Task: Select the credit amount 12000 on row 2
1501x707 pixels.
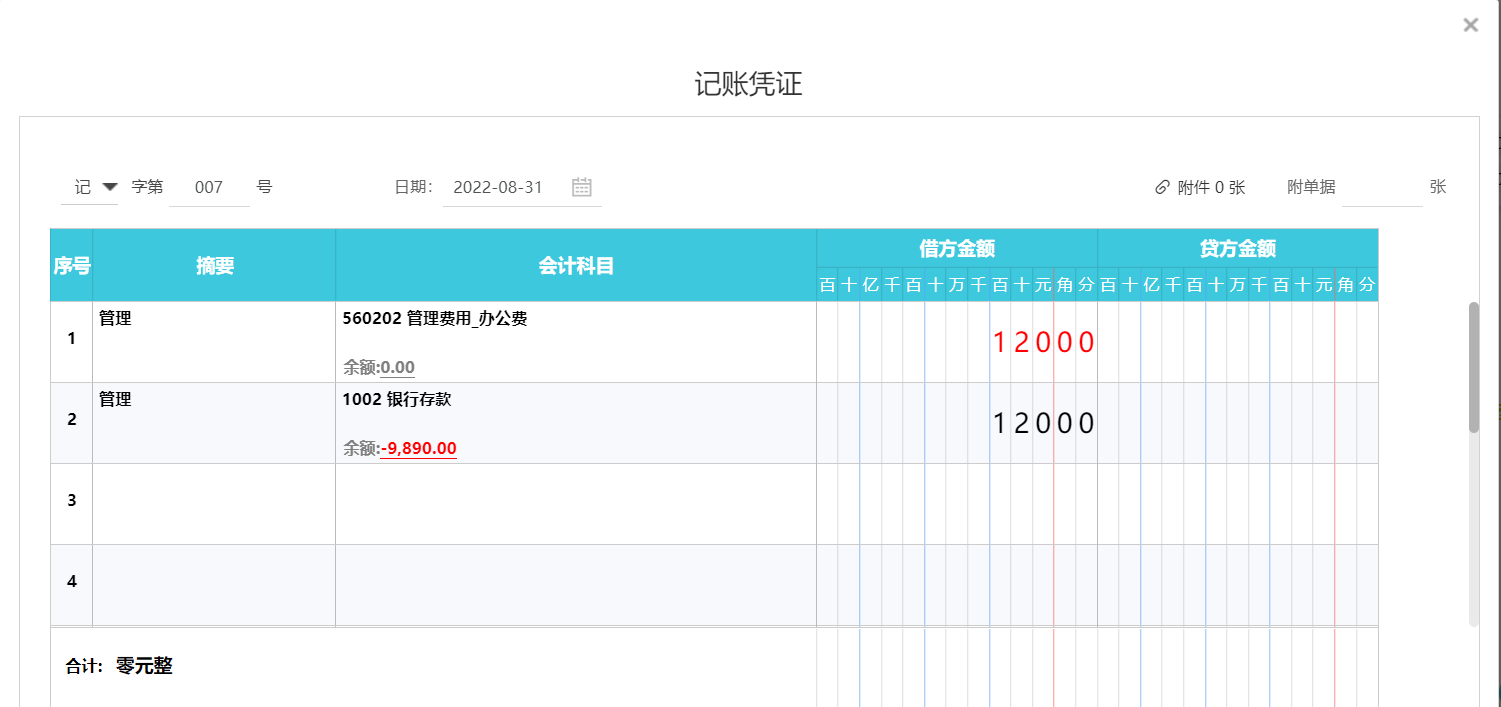Action: point(1043,422)
